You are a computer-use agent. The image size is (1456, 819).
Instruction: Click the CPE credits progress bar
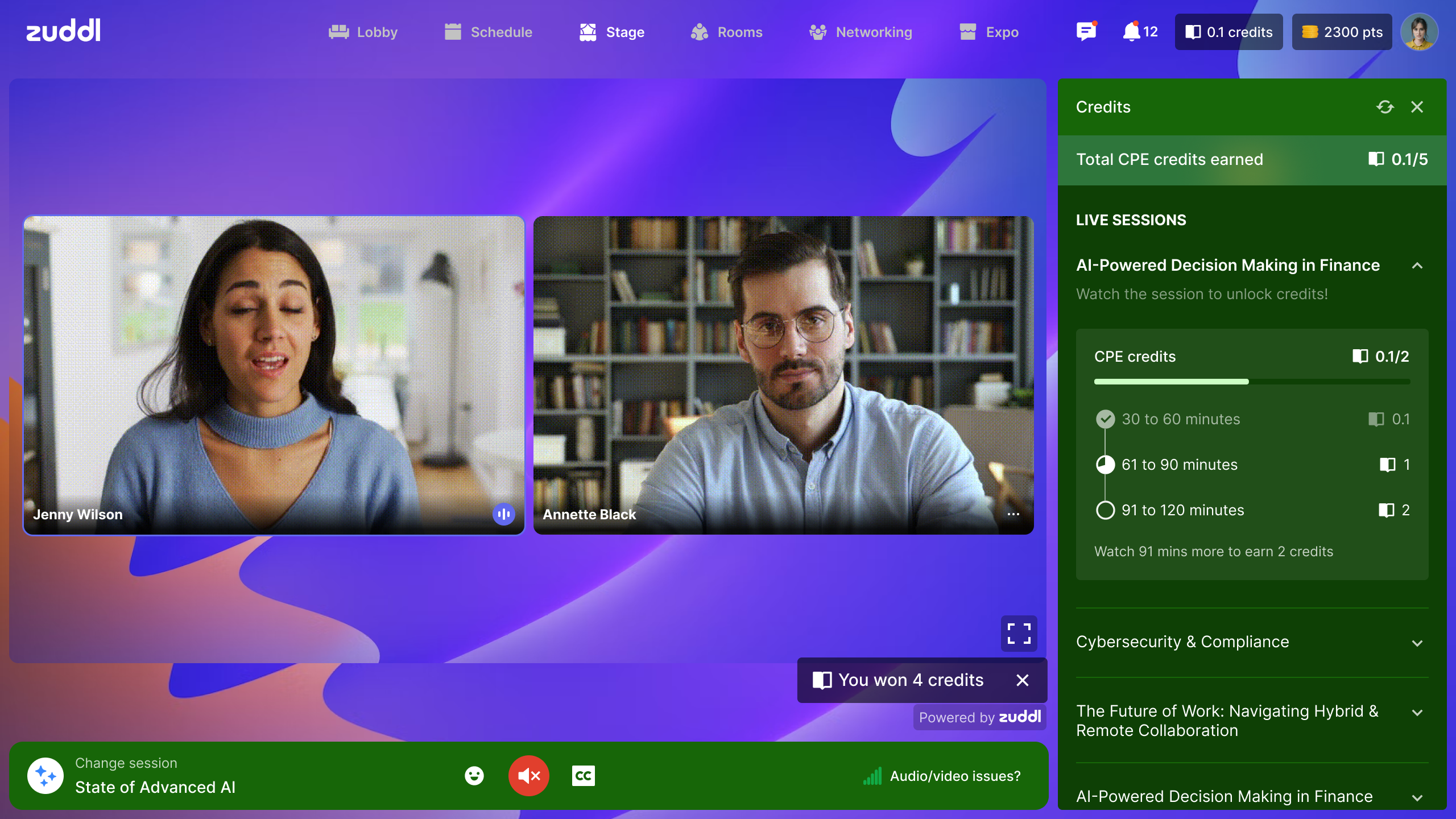pos(1252,382)
